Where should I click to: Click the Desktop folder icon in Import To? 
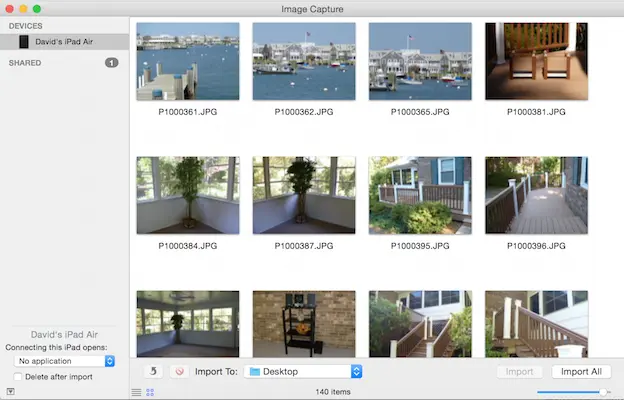(x=254, y=371)
